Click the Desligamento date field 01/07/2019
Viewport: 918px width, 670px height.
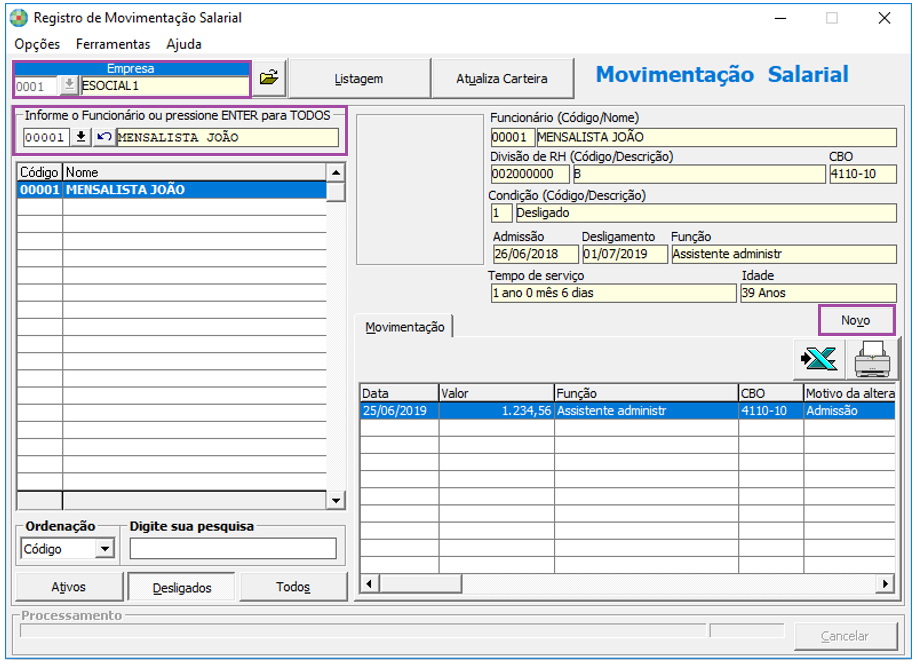point(625,254)
